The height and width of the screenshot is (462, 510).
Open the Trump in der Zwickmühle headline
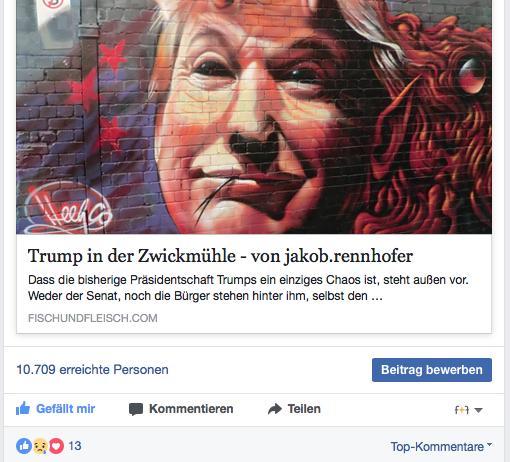(220, 256)
